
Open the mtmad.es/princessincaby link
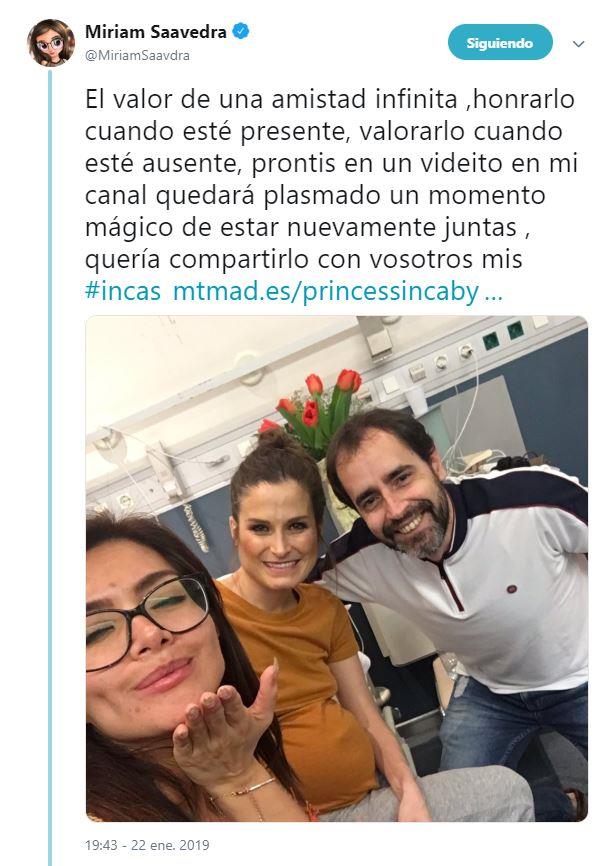(325, 293)
